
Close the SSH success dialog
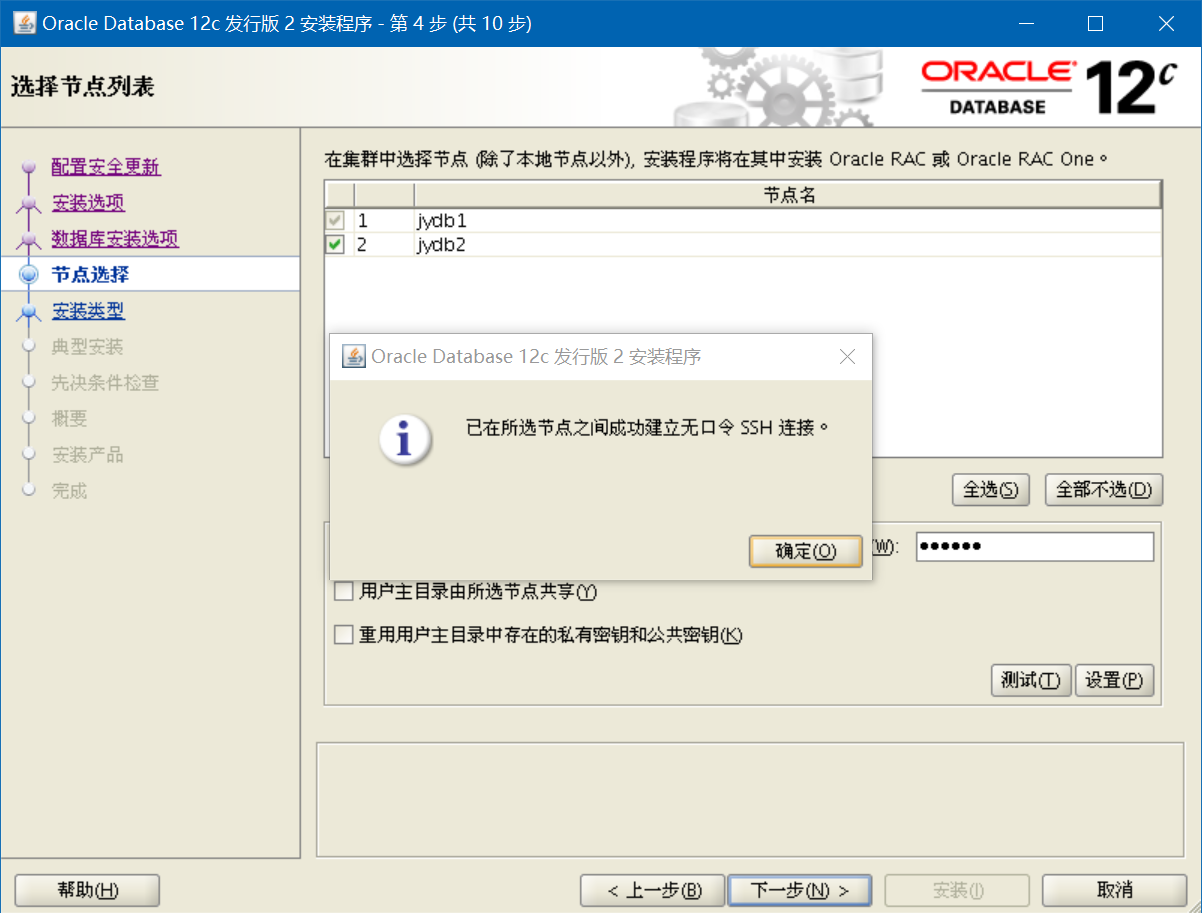coord(847,357)
